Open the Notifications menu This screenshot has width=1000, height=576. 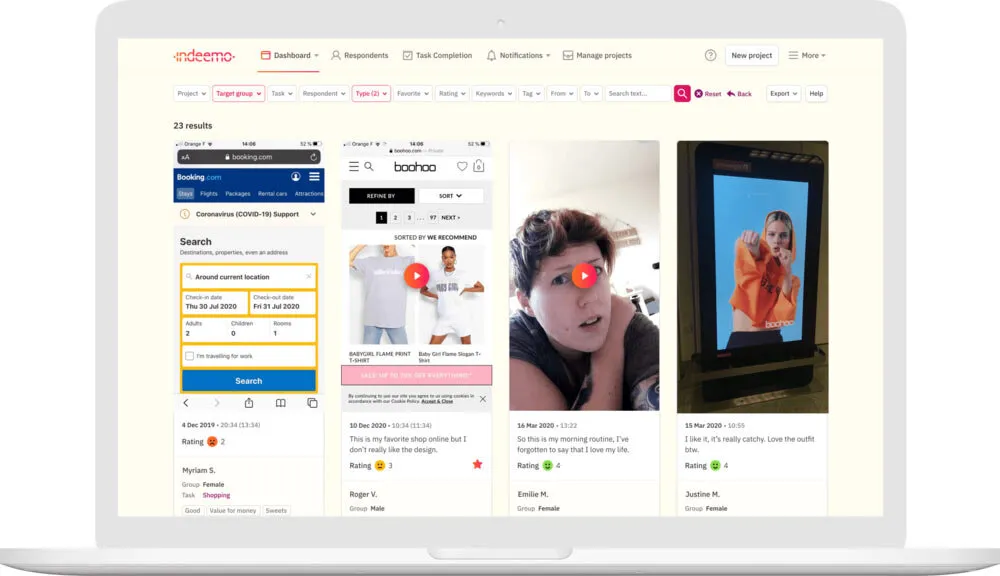pyautogui.click(x=518, y=55)
